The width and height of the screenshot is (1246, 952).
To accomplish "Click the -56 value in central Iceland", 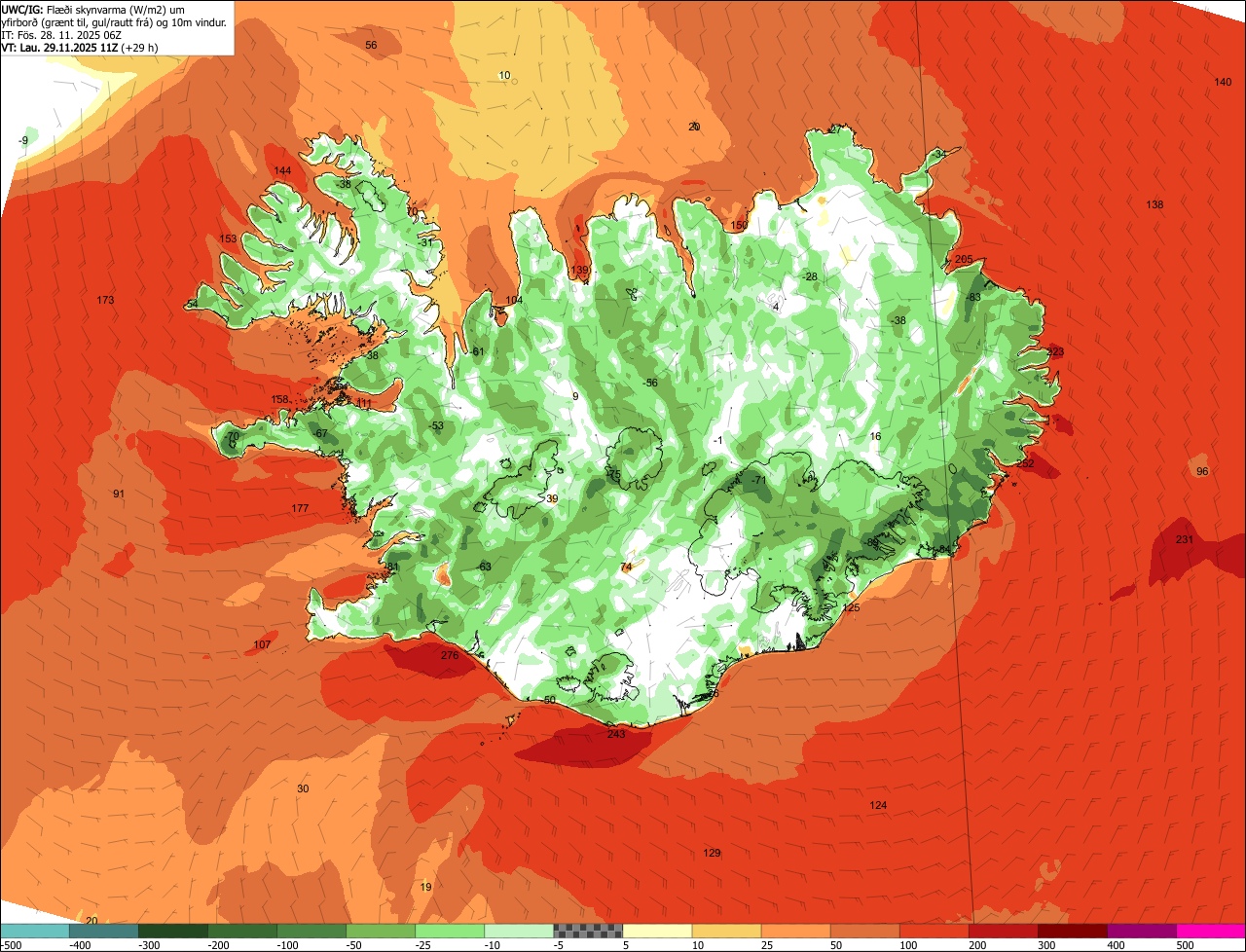I will tap(650, 384).
